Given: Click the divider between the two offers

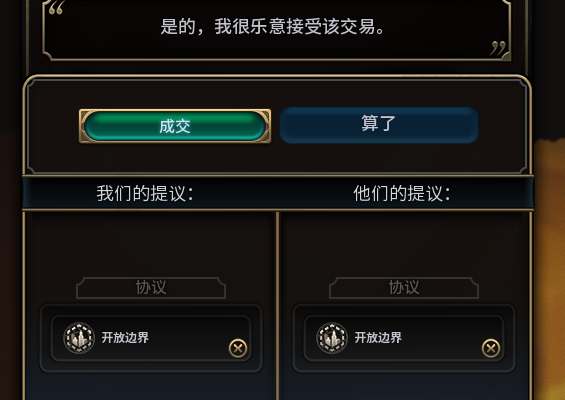Looking at the screenshot, I should tap(277, 306).
